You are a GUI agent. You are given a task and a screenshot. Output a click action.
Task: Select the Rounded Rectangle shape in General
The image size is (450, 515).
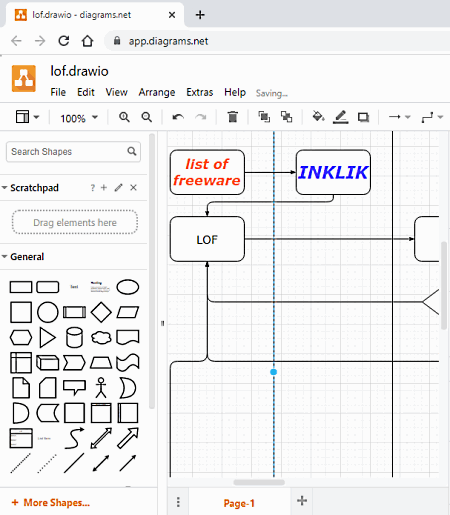click(x=48, y=287)
